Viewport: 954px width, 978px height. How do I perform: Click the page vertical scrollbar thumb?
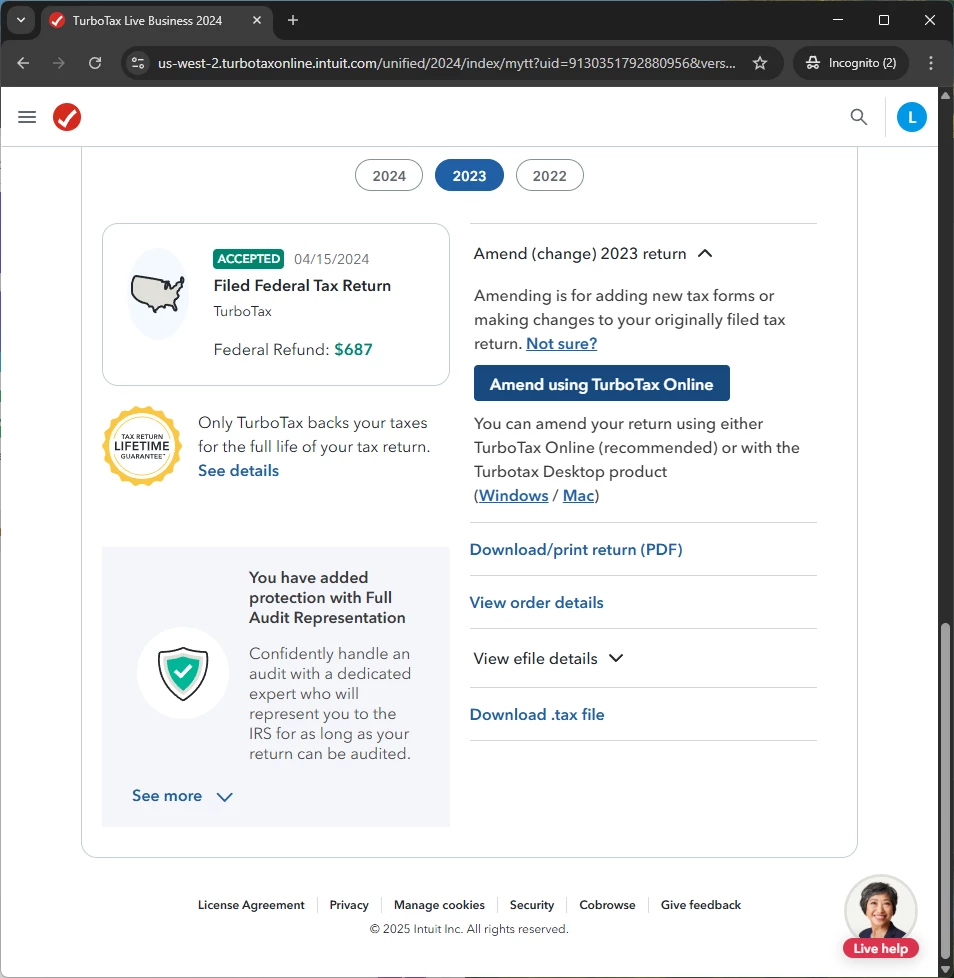pos(945,789)
